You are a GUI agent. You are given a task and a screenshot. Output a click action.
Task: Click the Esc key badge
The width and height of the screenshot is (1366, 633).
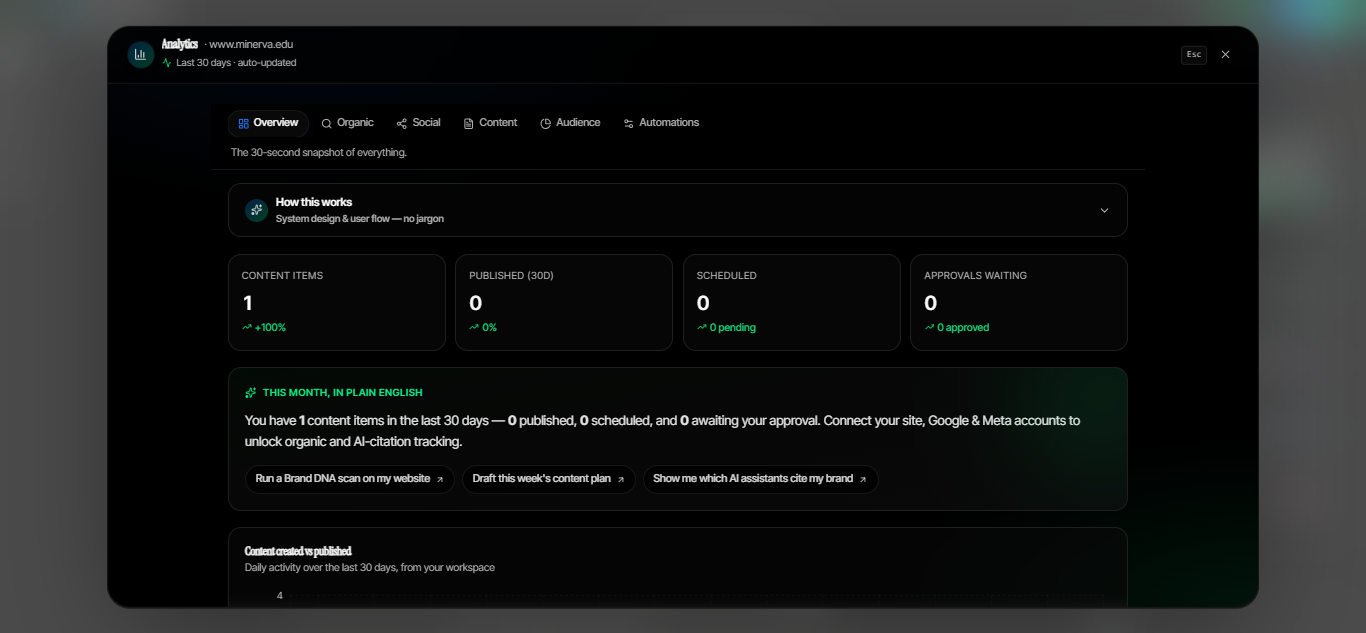(x=1194, y=55)
